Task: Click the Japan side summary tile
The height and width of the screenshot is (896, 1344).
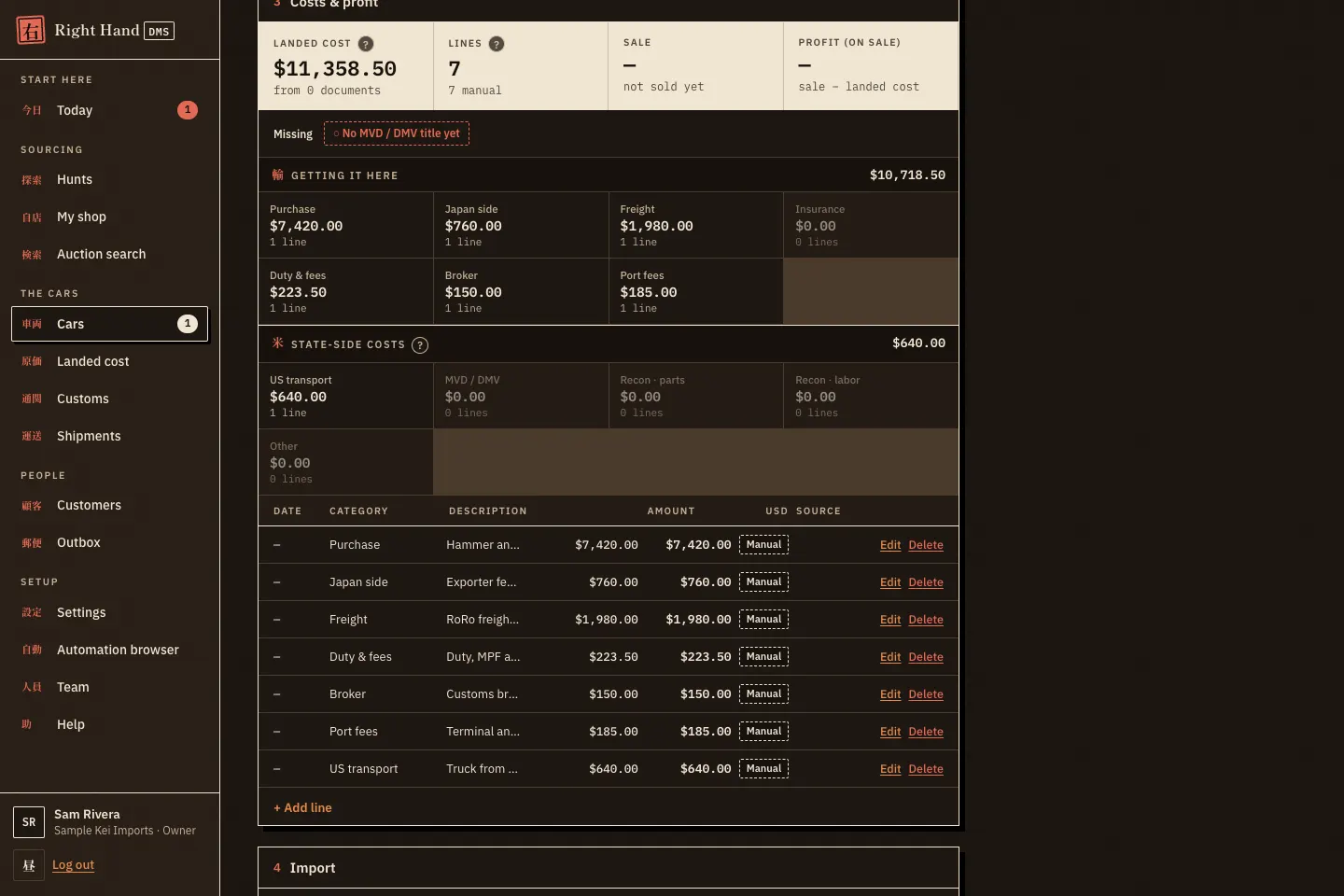Action: tap(521, 225)
